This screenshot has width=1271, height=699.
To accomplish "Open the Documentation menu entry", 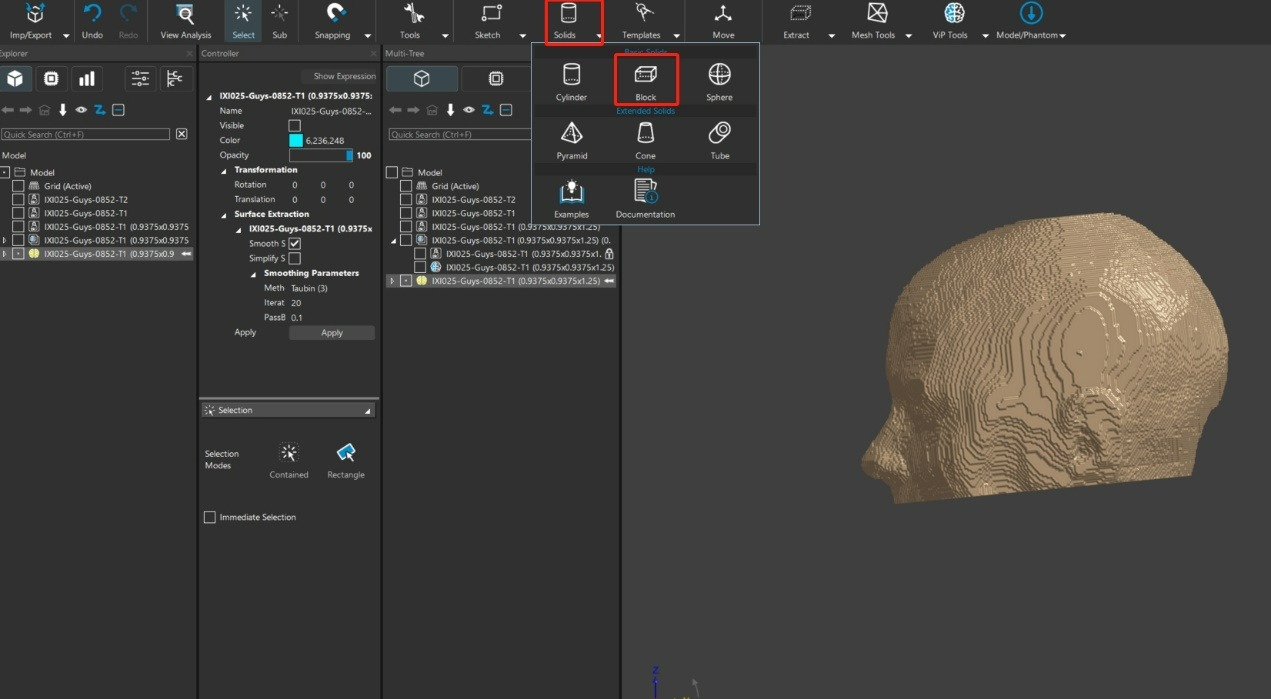I will pyautogui.click(x=645, y=193).
